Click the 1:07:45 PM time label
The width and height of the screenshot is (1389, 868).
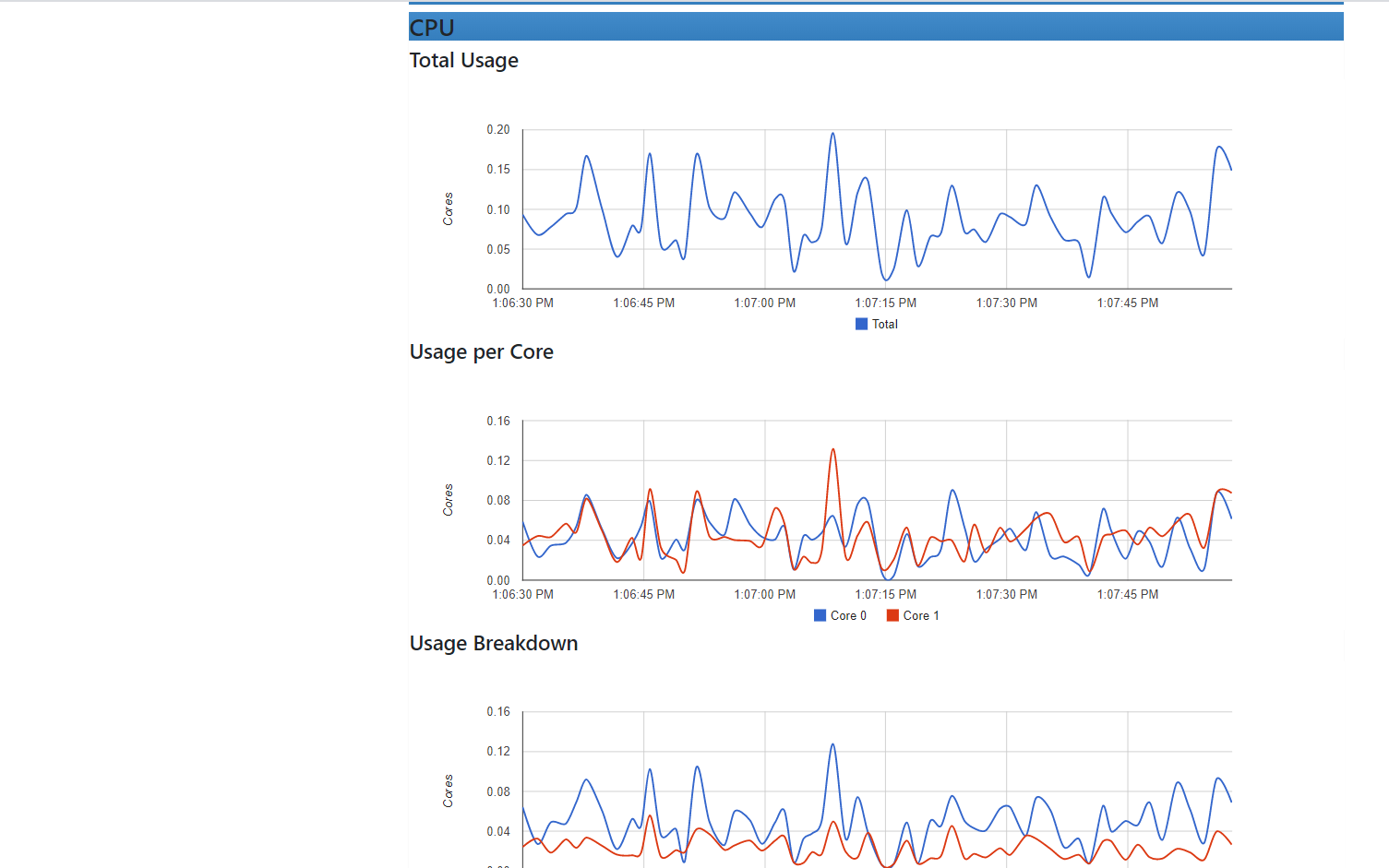1127,303
